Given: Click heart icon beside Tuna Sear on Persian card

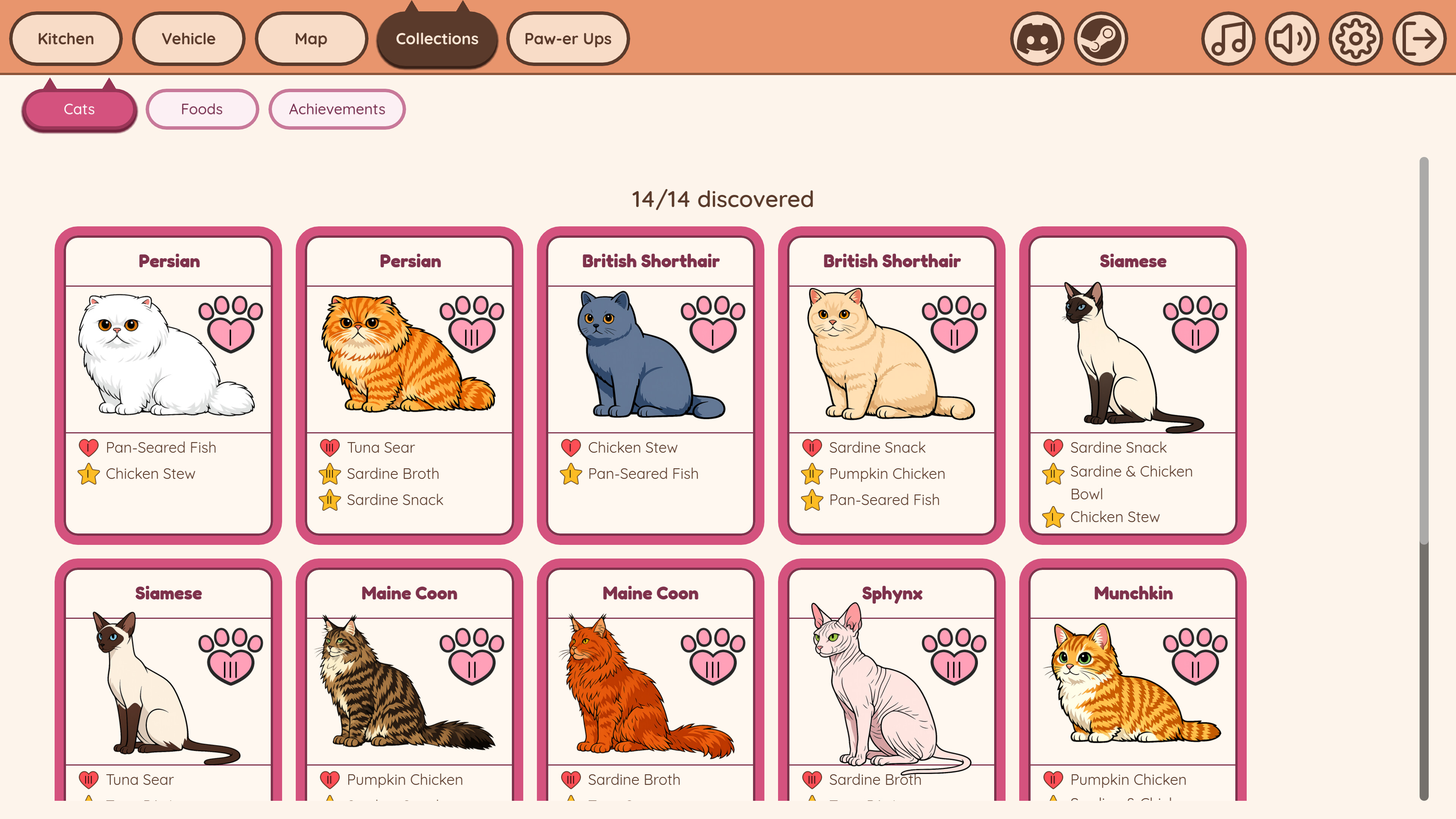Looking at the screenshot, I should (x=329, y=448).
